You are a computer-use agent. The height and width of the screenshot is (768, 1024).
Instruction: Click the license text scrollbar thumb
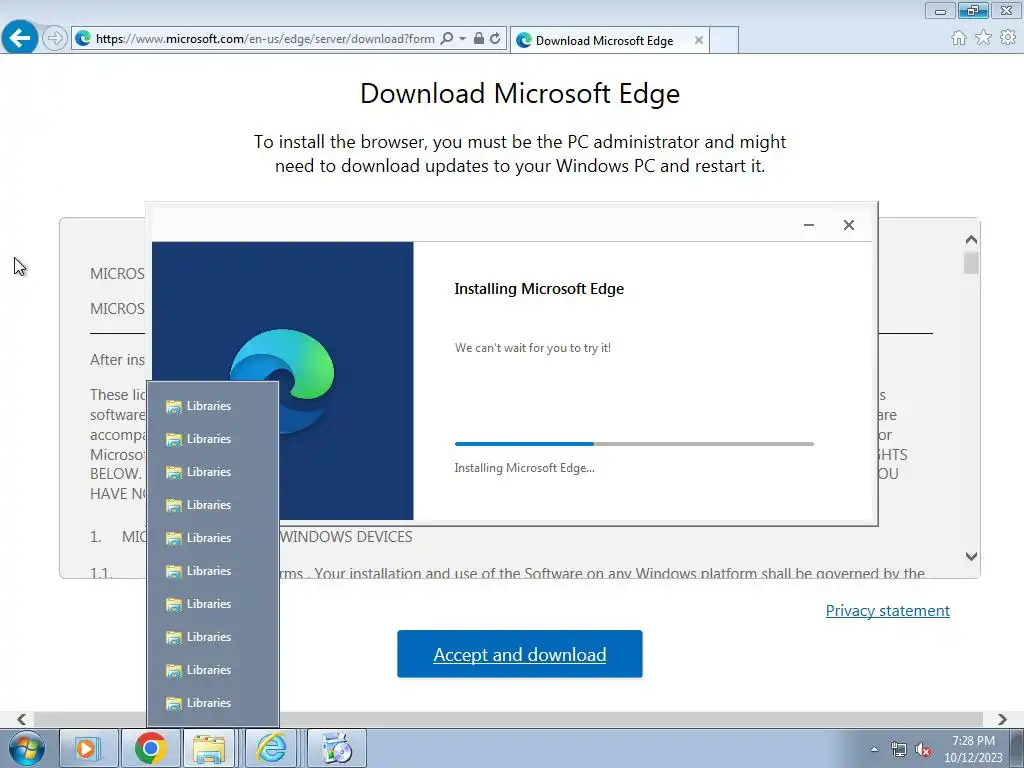point(971,263)
